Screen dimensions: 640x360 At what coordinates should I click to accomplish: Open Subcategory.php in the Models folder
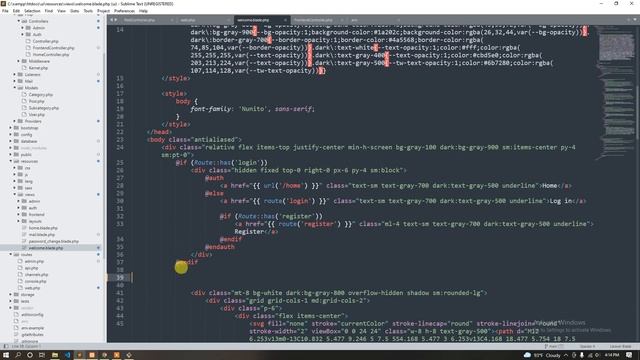tap(44, 108)
